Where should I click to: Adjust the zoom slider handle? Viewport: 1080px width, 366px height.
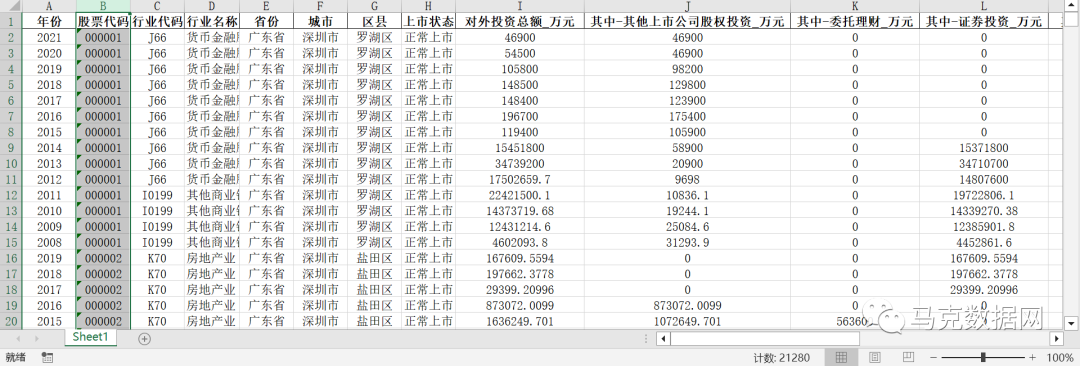pyautogui.click(x=983, y=357)
